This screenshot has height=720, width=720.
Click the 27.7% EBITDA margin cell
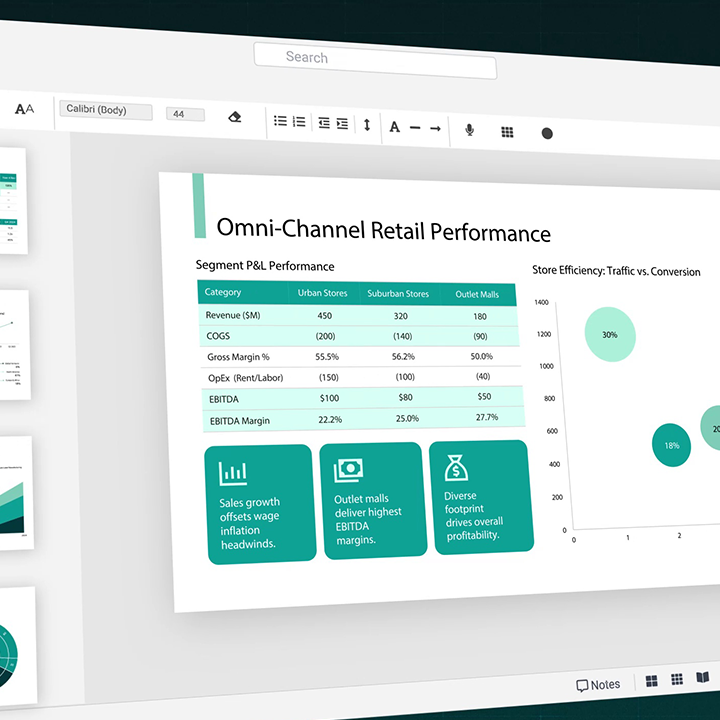tap(487, 417)
